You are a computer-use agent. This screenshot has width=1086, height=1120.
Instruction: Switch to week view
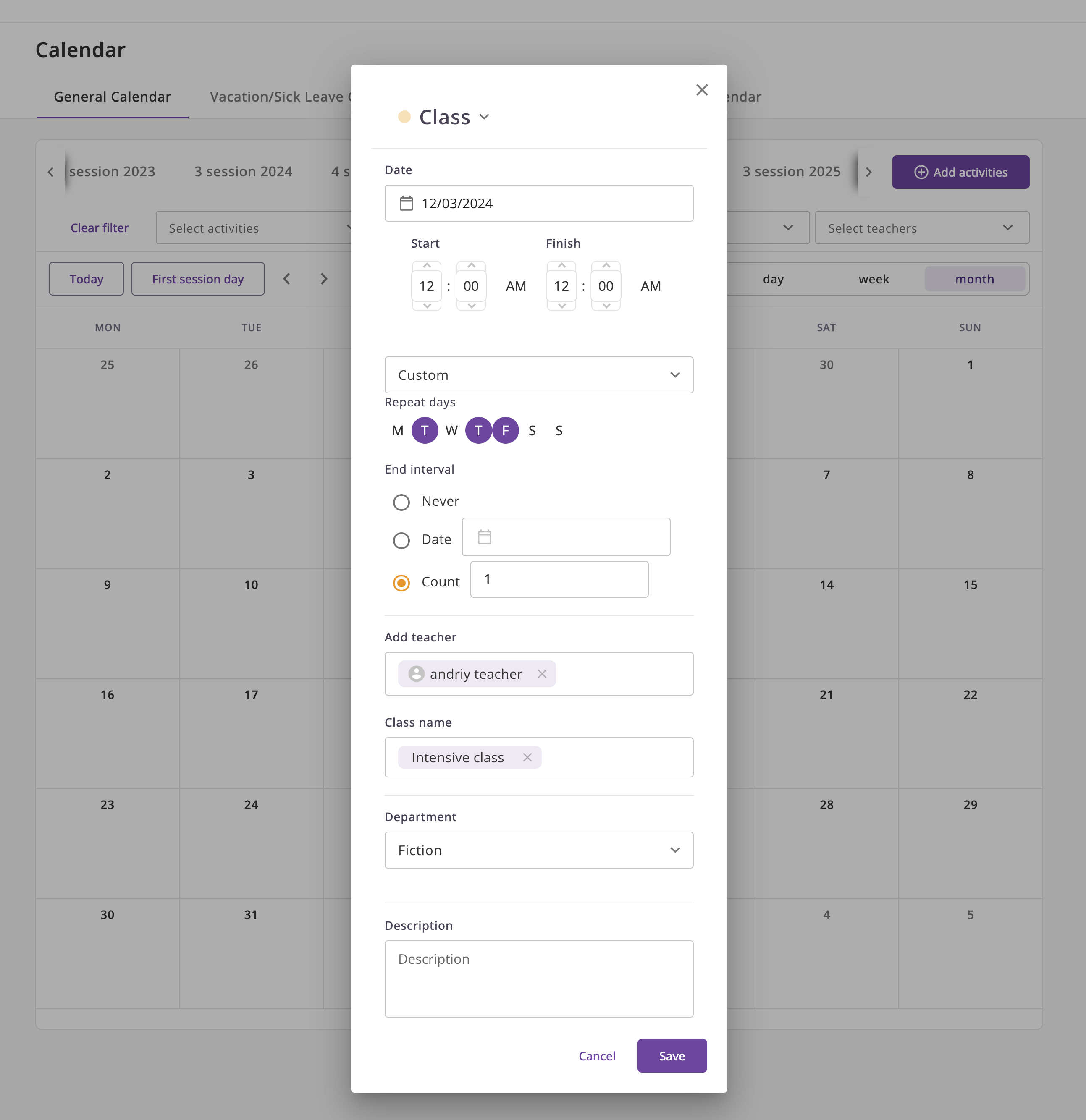pos(874,279)
